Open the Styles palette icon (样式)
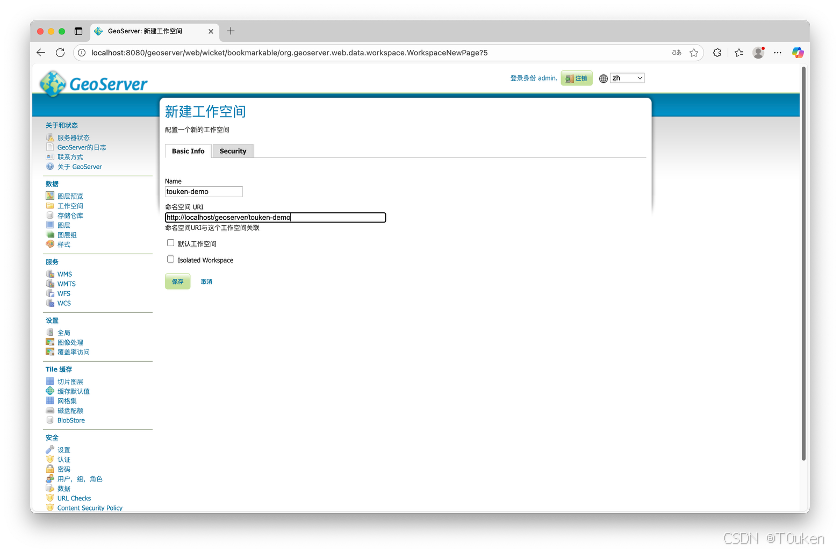Screen dimensions: 840x554 (x=50, y=244)
